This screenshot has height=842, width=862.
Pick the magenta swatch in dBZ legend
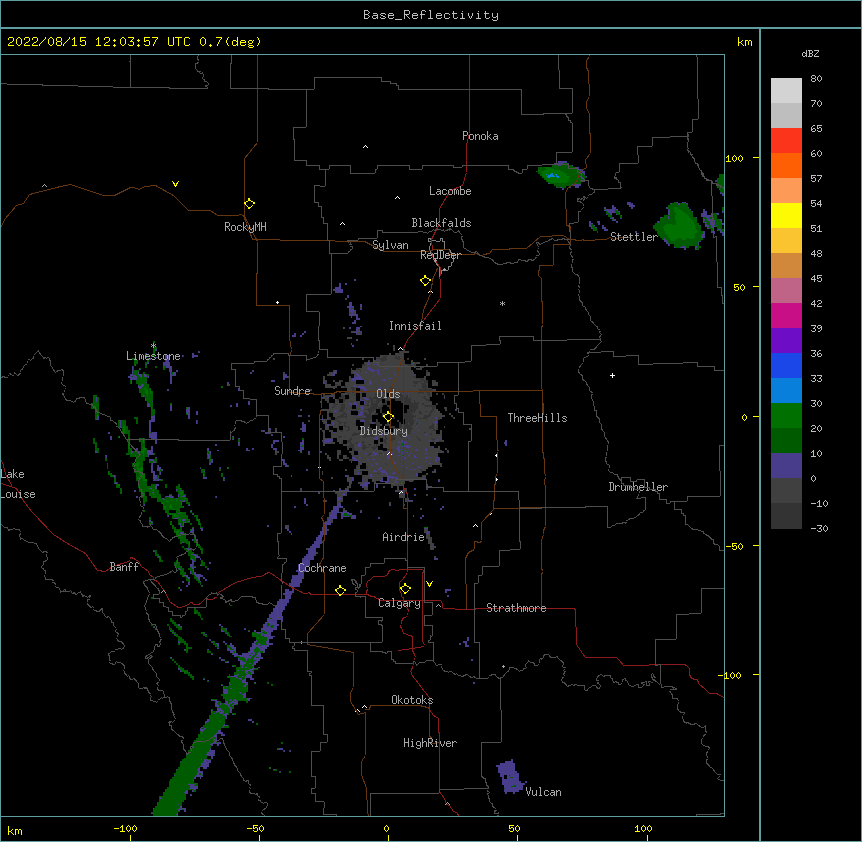pos(786,315)
